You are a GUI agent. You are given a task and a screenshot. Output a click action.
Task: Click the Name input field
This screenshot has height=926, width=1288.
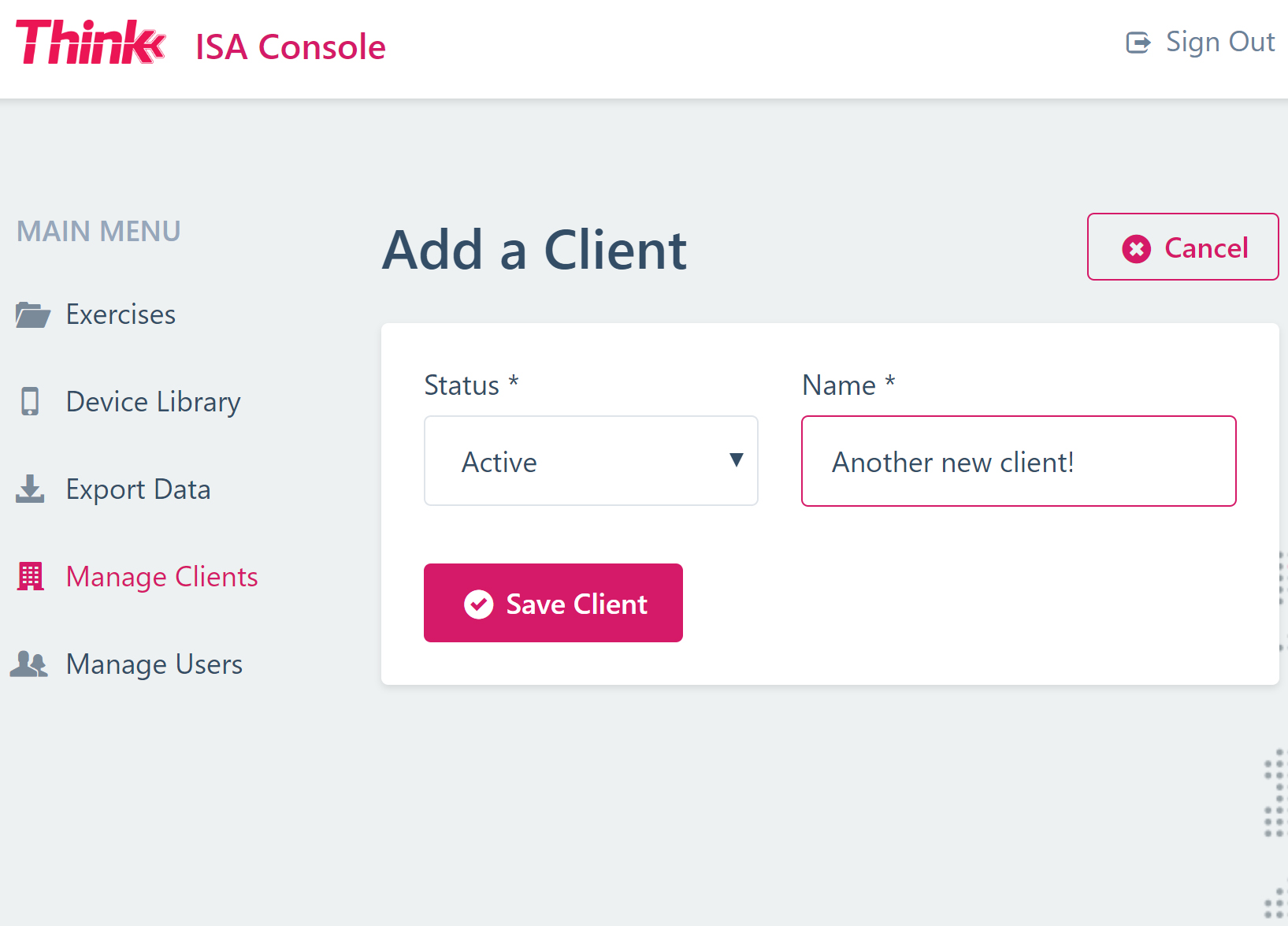pos(1018,461)
